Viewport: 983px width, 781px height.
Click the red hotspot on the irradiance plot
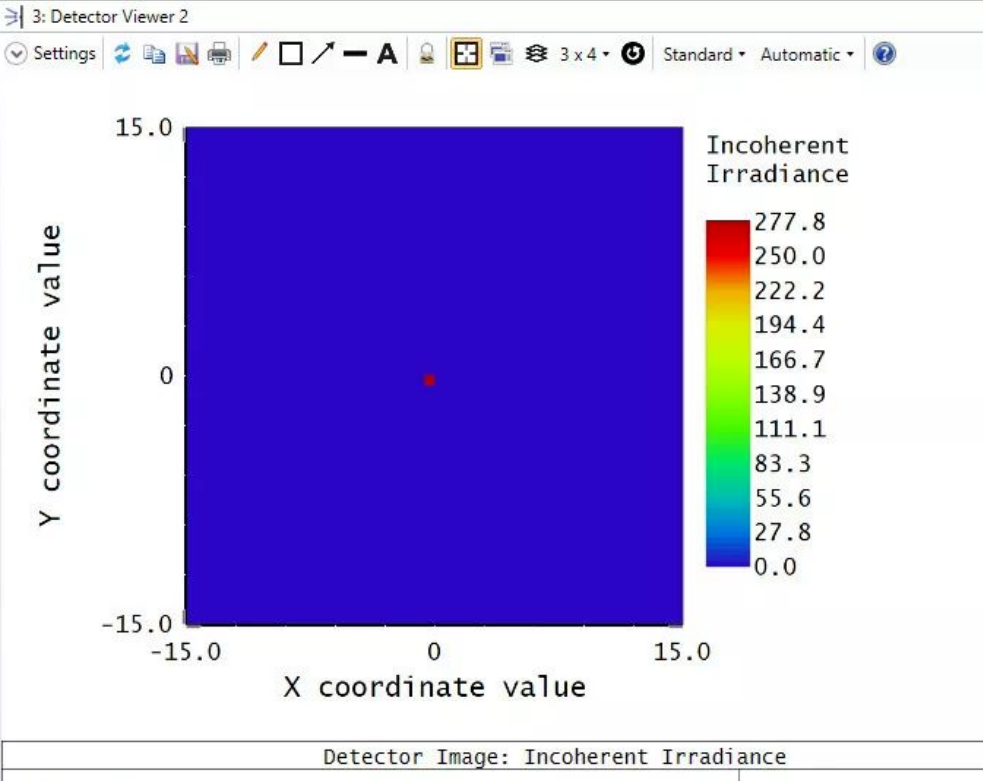pos(429,380)
